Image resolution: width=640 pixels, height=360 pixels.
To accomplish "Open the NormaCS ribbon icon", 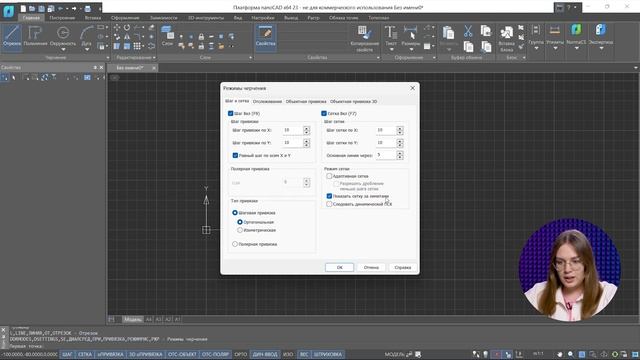I will pyautogui.click(x=576, y=34).
